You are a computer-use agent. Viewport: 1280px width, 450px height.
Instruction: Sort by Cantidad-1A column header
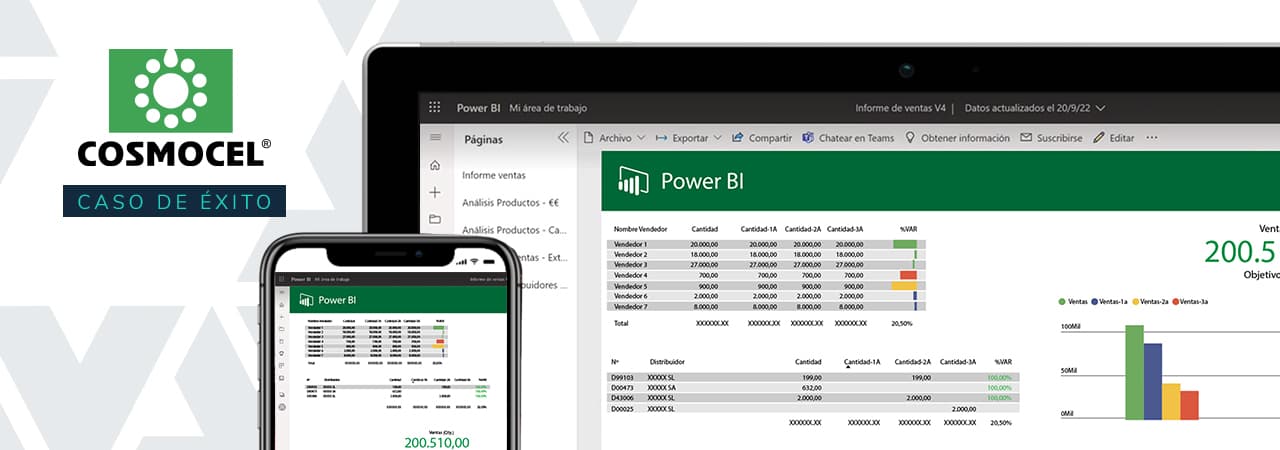tap(861, 362)
